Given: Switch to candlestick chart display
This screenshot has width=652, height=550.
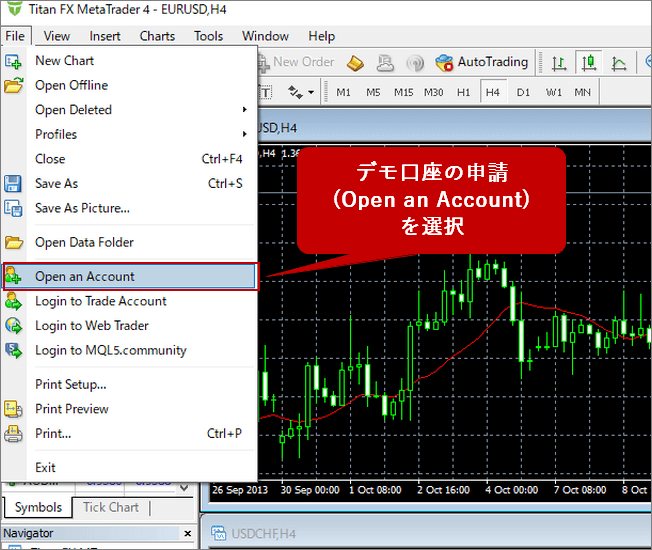Looking at the screenshot, I should (589, 63).
